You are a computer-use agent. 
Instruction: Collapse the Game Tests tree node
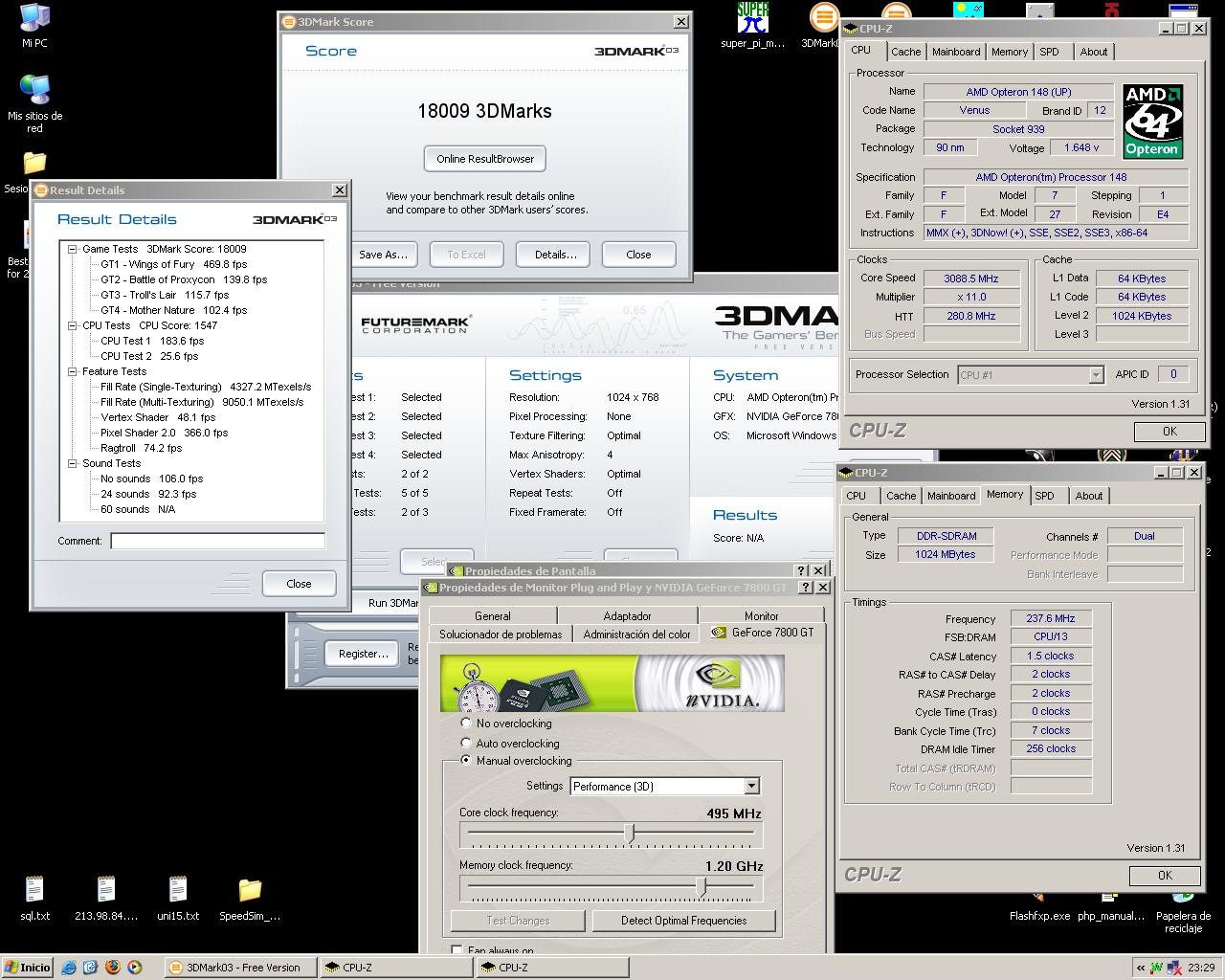72,249
